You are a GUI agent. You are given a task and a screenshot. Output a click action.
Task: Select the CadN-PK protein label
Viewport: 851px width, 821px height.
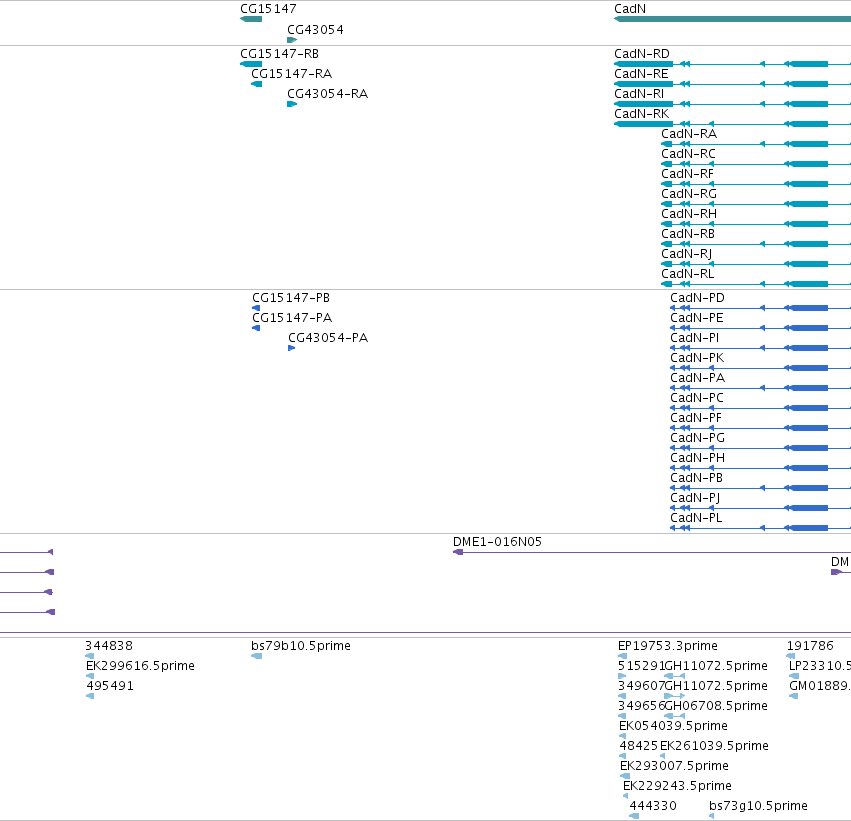coord(697,358)
